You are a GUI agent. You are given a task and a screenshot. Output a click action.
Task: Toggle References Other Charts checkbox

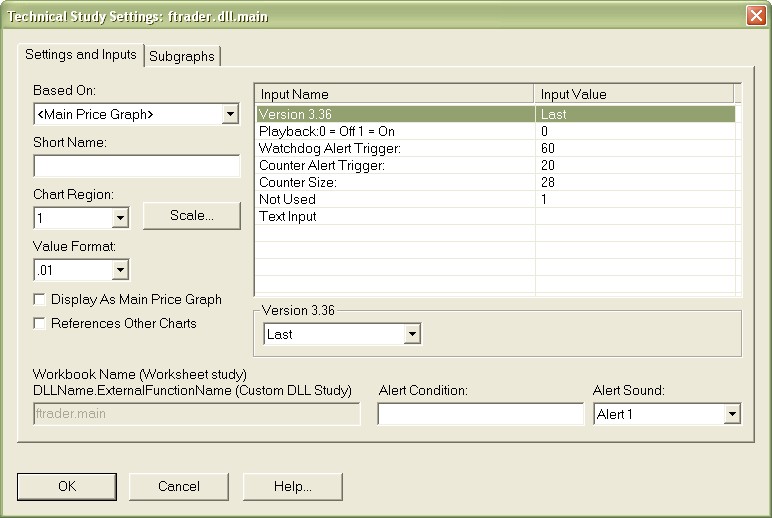40,323
